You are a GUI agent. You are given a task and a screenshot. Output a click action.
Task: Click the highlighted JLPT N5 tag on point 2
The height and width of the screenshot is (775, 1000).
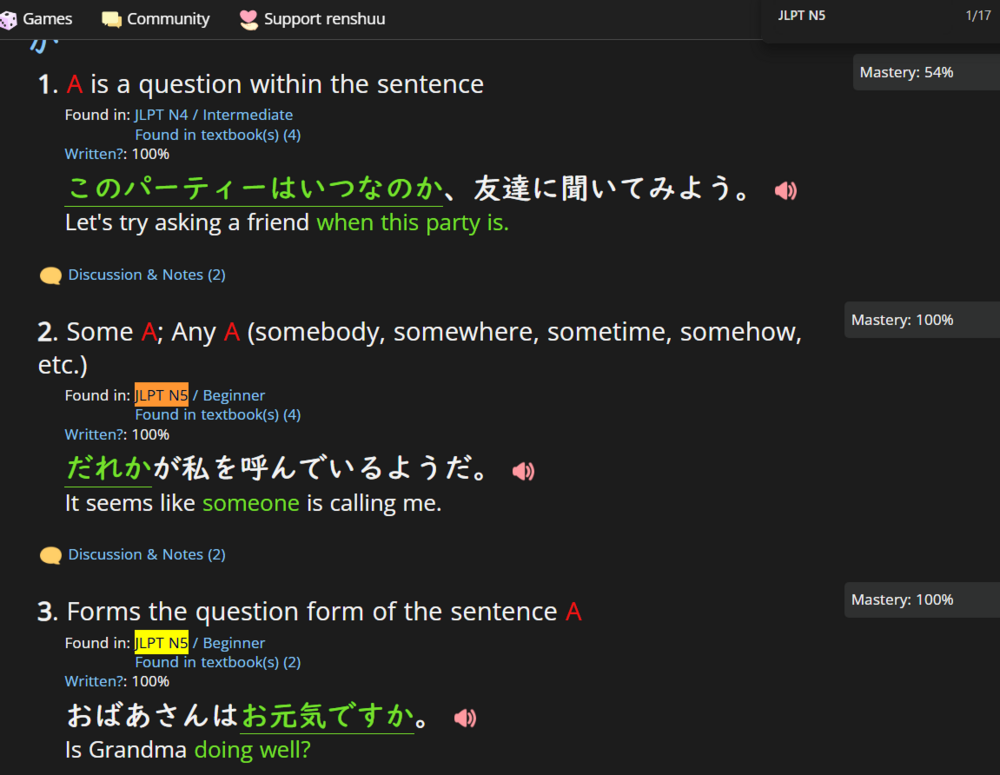click(x=161, y=394)
